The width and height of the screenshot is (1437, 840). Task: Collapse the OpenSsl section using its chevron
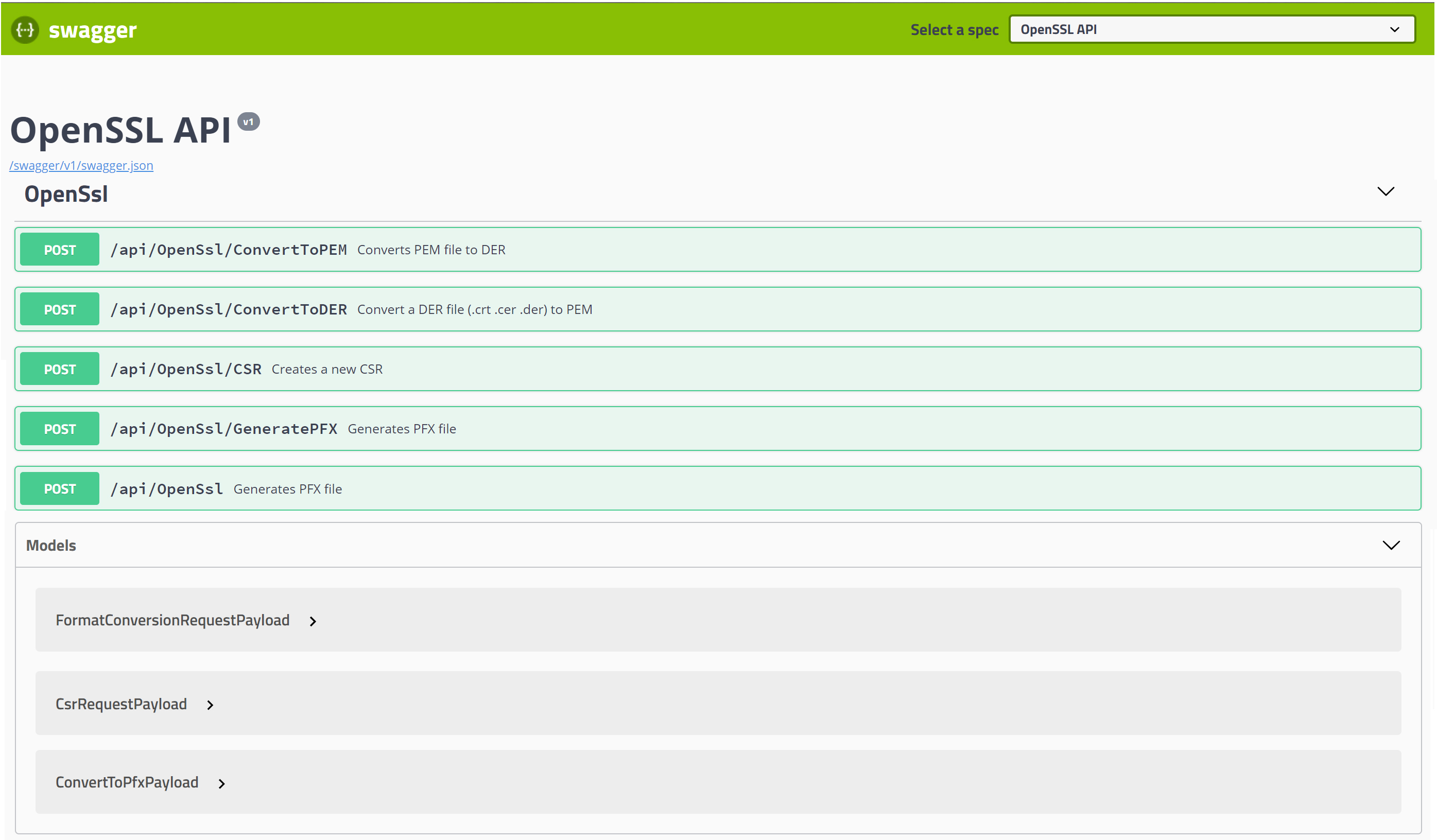(1386, 192)
